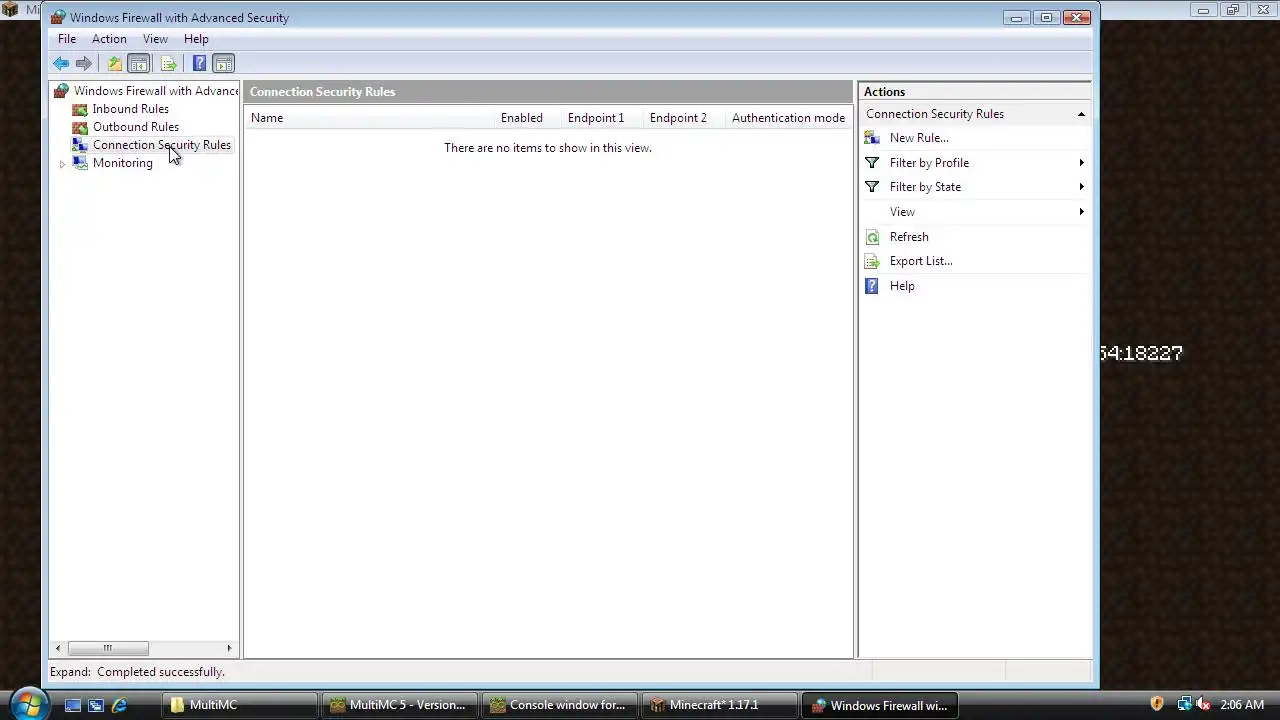
Task: Open the Windows Start orb
Action: coord(27,704)
